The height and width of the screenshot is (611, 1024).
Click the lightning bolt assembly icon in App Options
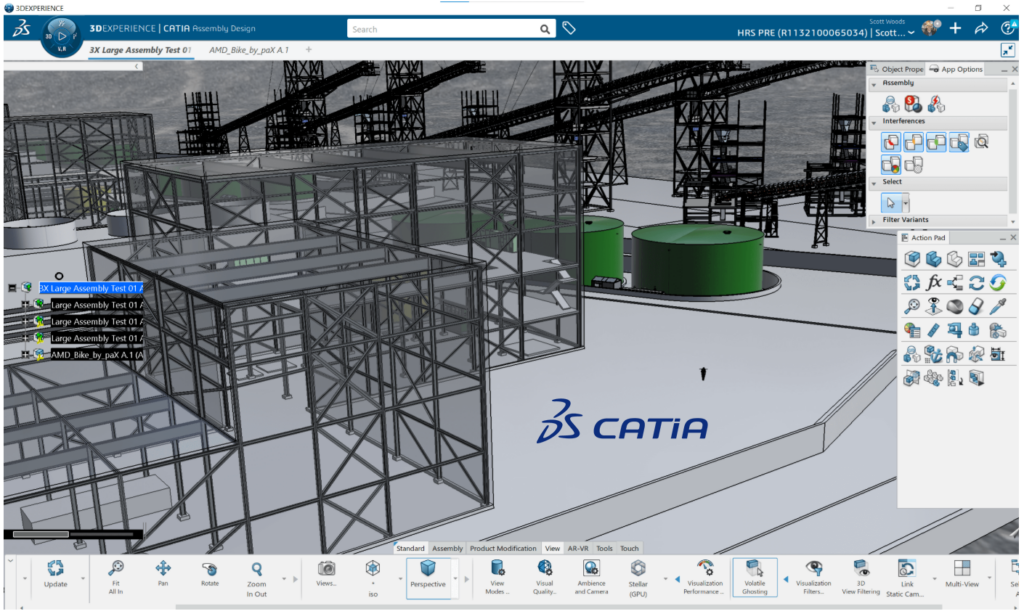pos(936,103)
